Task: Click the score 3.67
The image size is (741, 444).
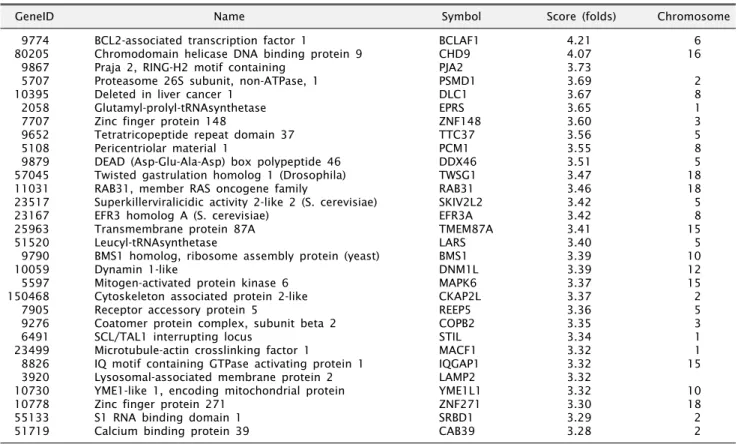Action: [x=579, y=94]
